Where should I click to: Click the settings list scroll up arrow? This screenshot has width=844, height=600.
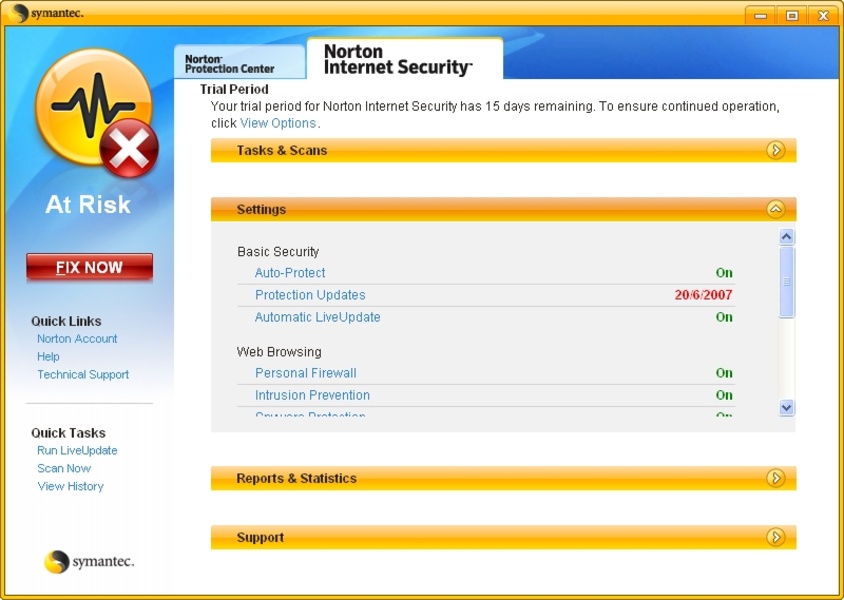pyautogui.click(x=786, y=237)
